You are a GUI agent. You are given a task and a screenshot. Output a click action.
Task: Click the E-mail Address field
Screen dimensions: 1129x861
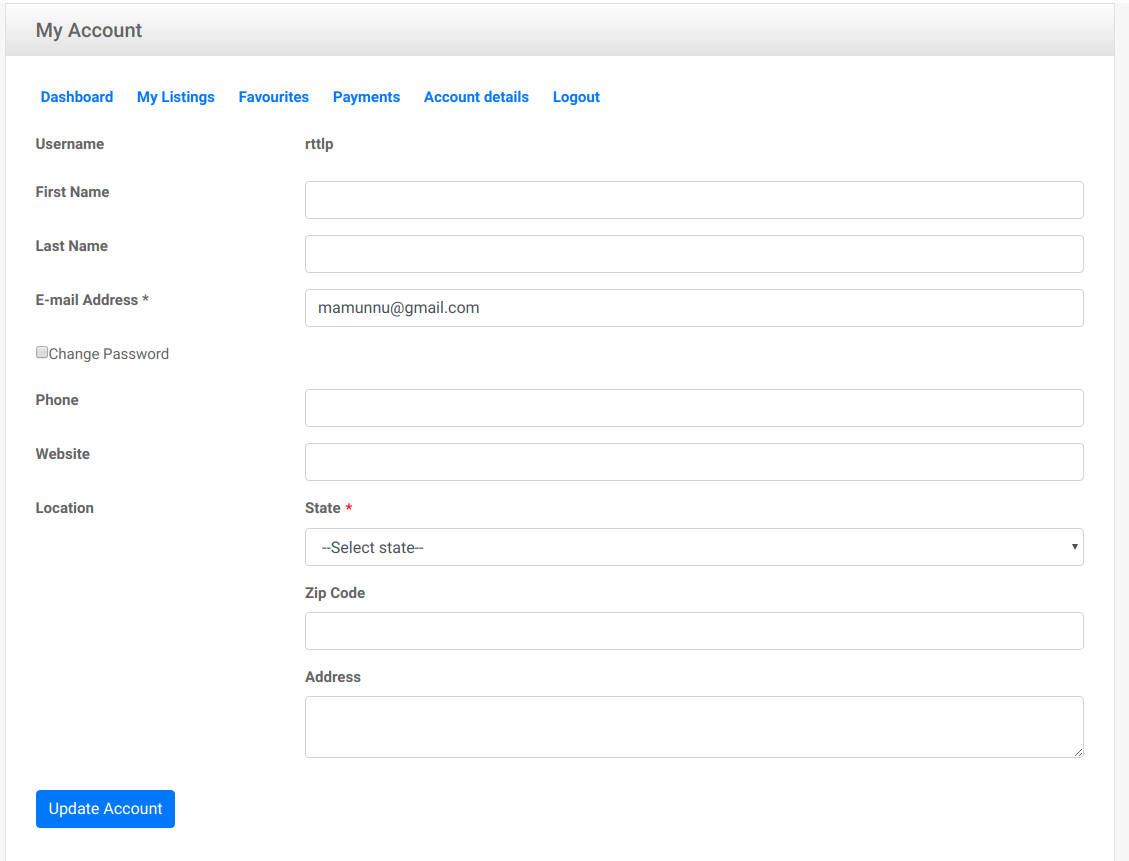click(x=694, y=308)
